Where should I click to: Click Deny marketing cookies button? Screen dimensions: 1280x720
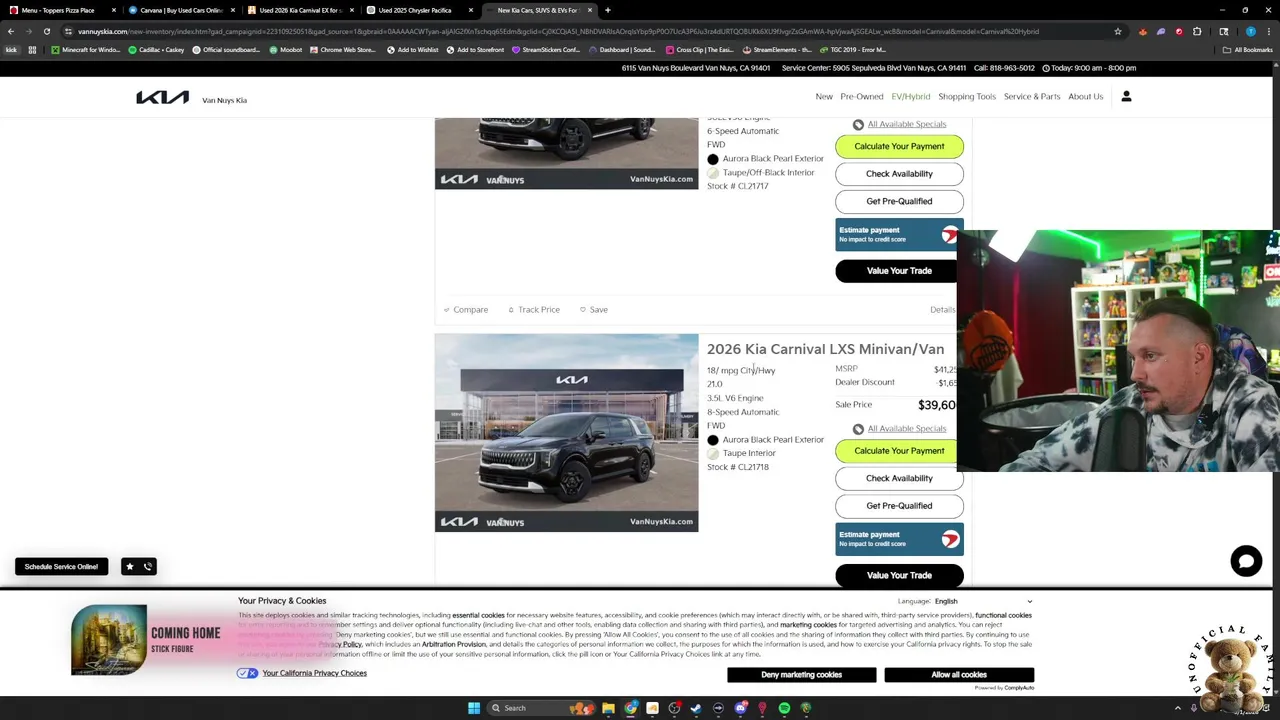(x=802, y=675)
